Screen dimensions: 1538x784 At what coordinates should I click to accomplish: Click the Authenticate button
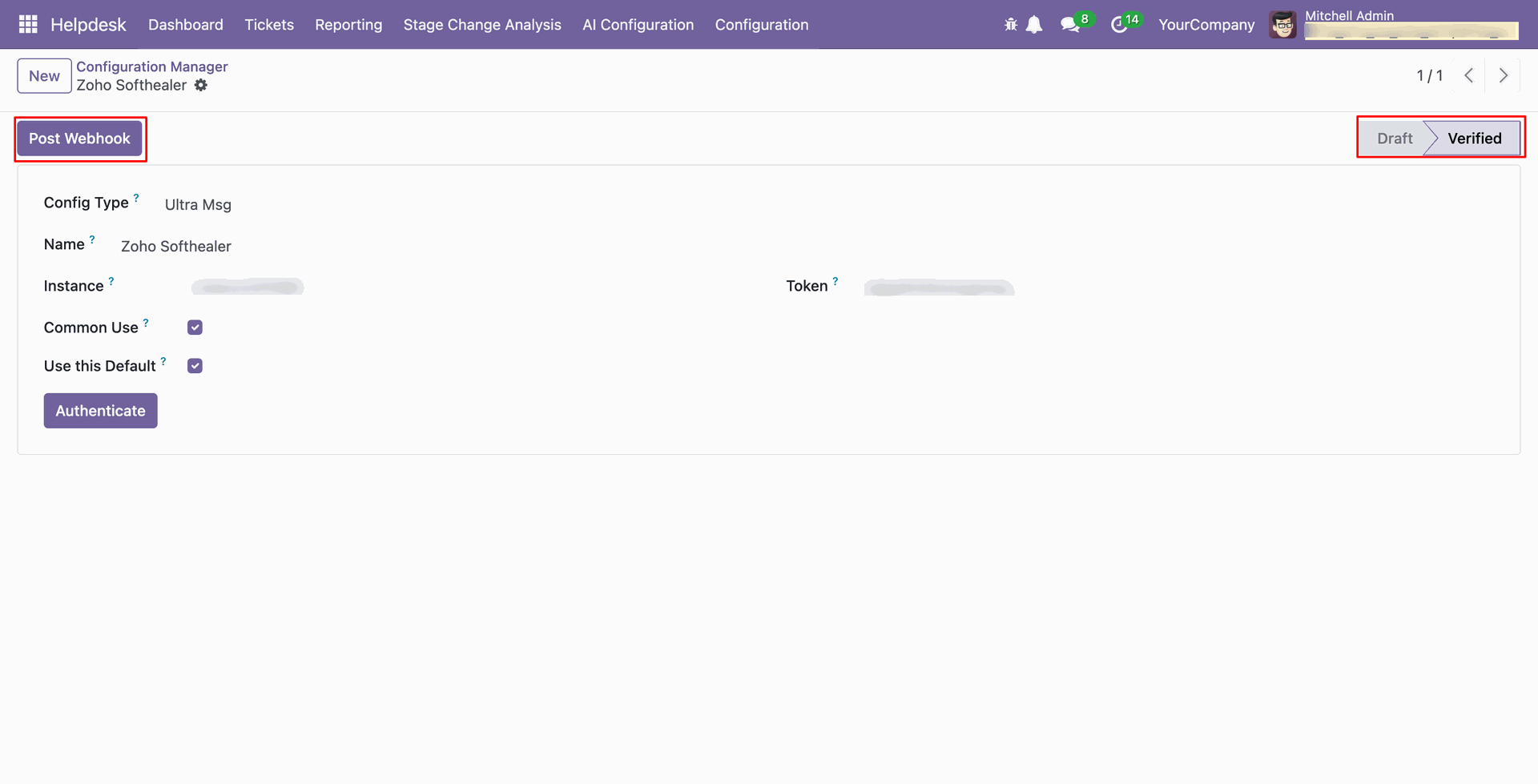click(x=100, y=411)
